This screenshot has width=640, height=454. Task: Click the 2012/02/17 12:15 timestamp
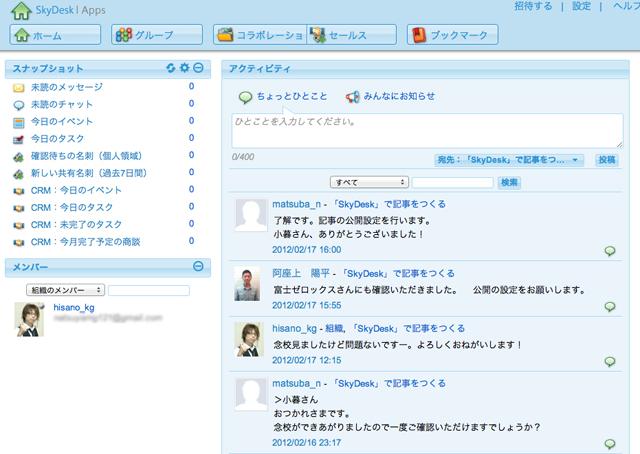tap(307, 360)
